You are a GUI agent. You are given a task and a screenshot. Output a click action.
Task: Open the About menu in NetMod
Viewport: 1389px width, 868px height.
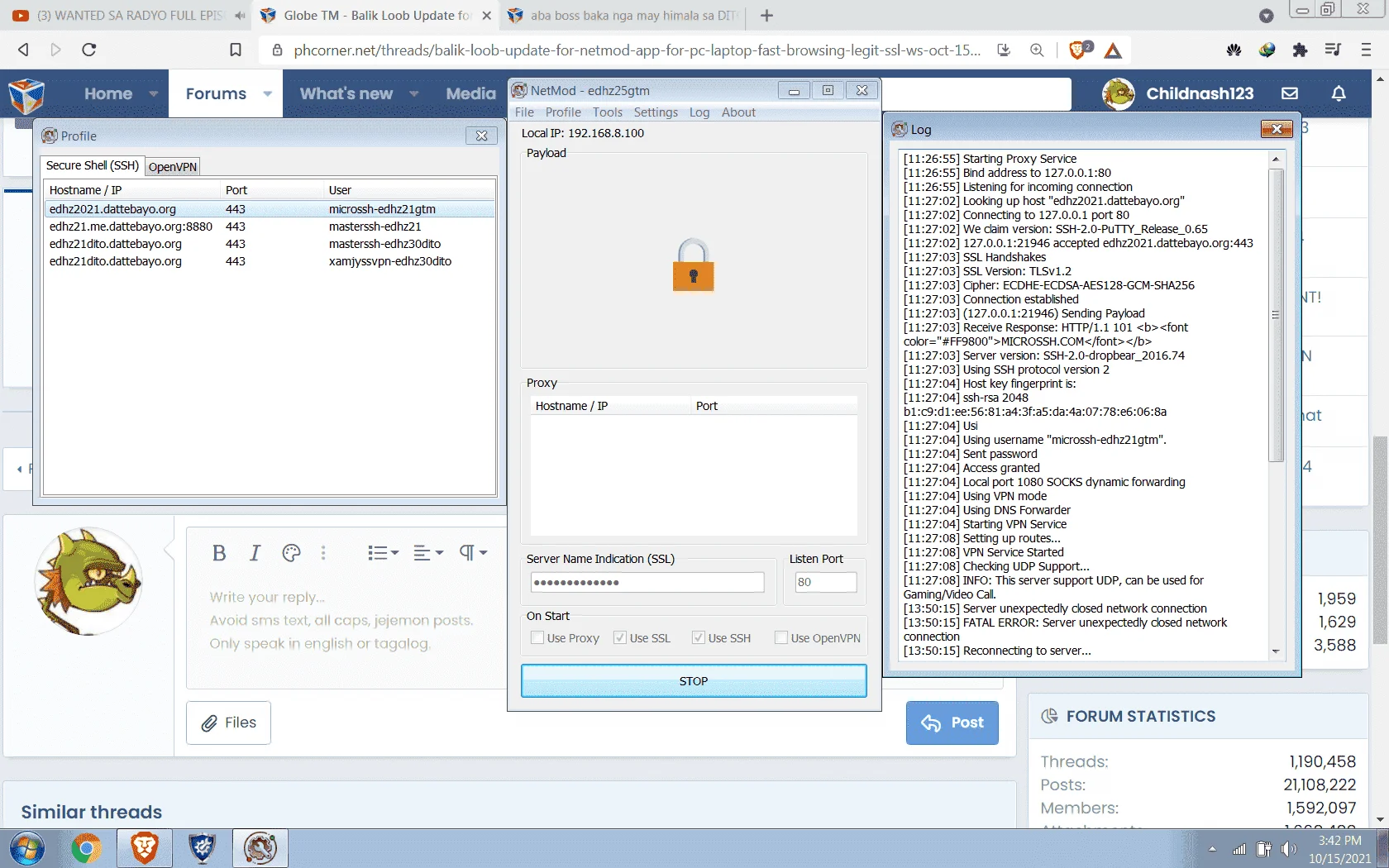(738, 112)
